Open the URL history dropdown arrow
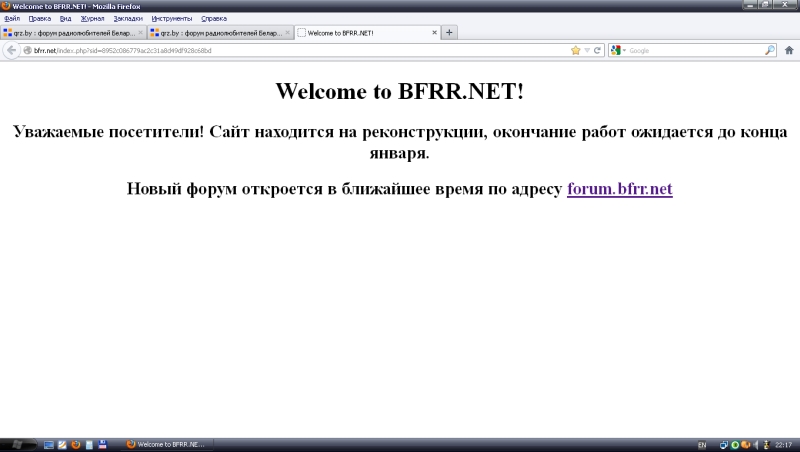The height and width of the screenshot is (452, 800). point(587,50)
